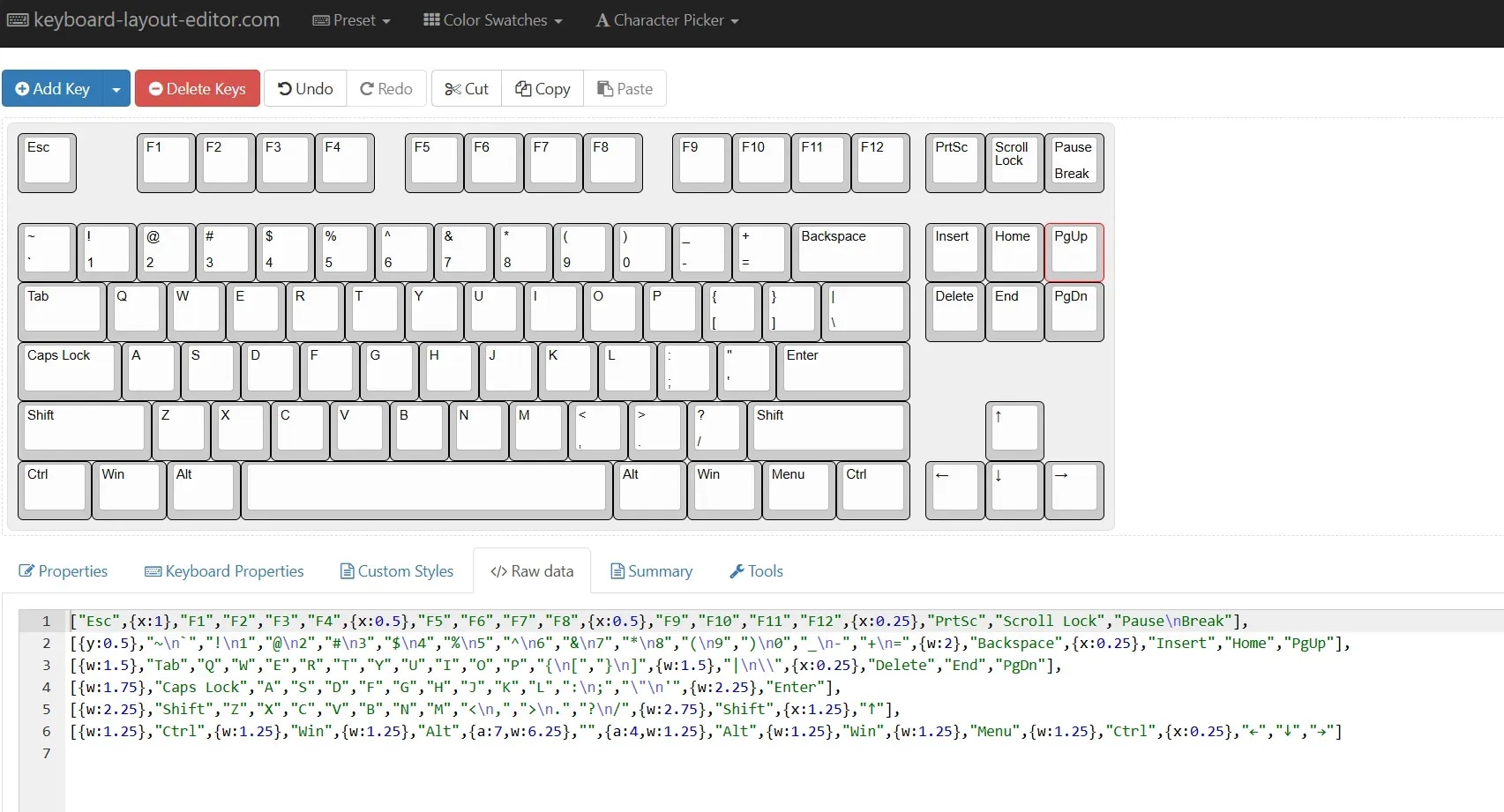The image size is (1504, 812).
Task: Select the G key
Action: pos(389,371)
